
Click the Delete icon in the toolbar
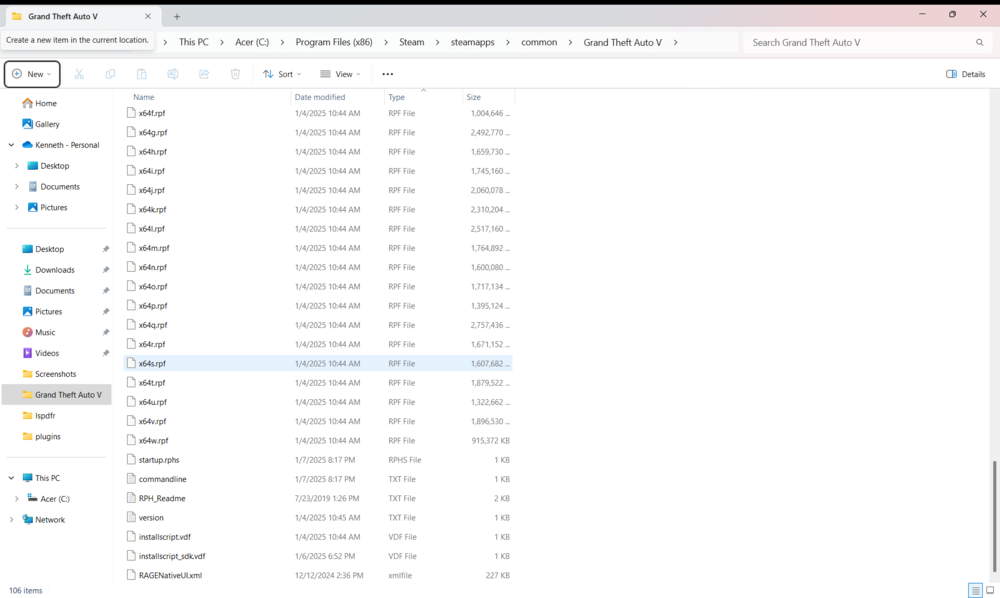pyautogui.click(x=235, y=73)
